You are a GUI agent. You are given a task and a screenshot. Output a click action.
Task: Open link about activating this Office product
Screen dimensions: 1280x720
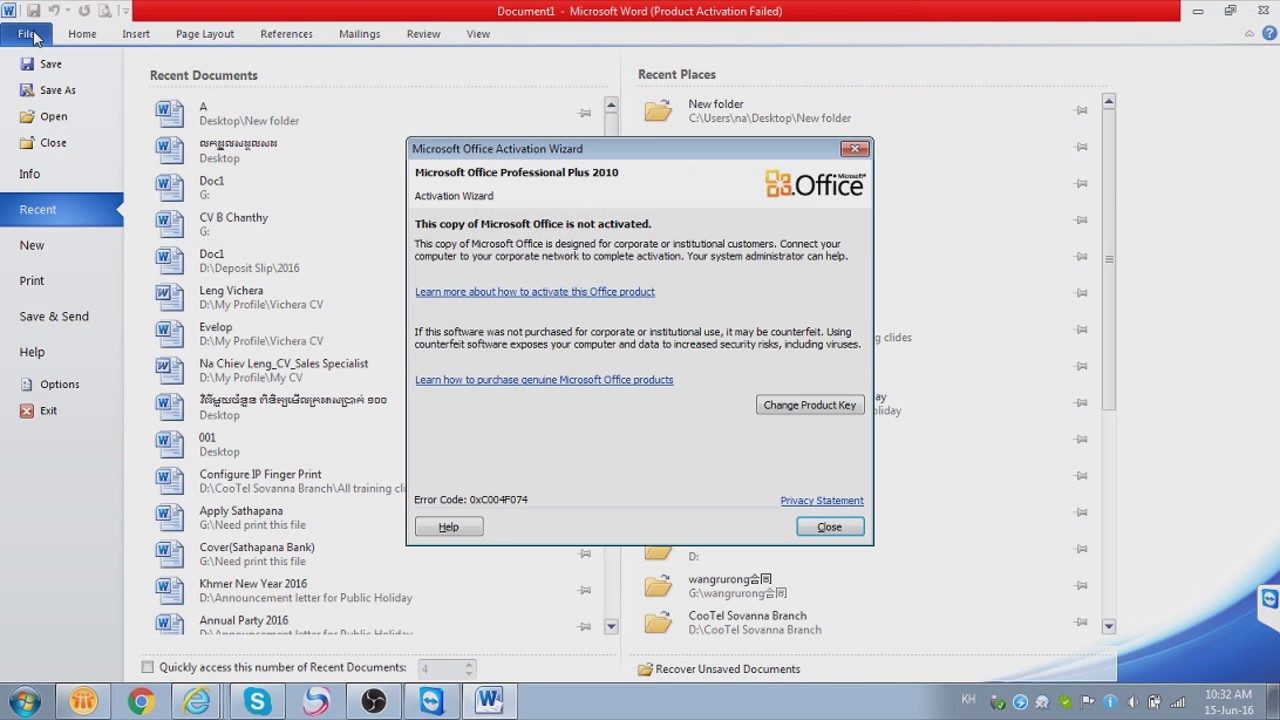(x=535, y=292)
